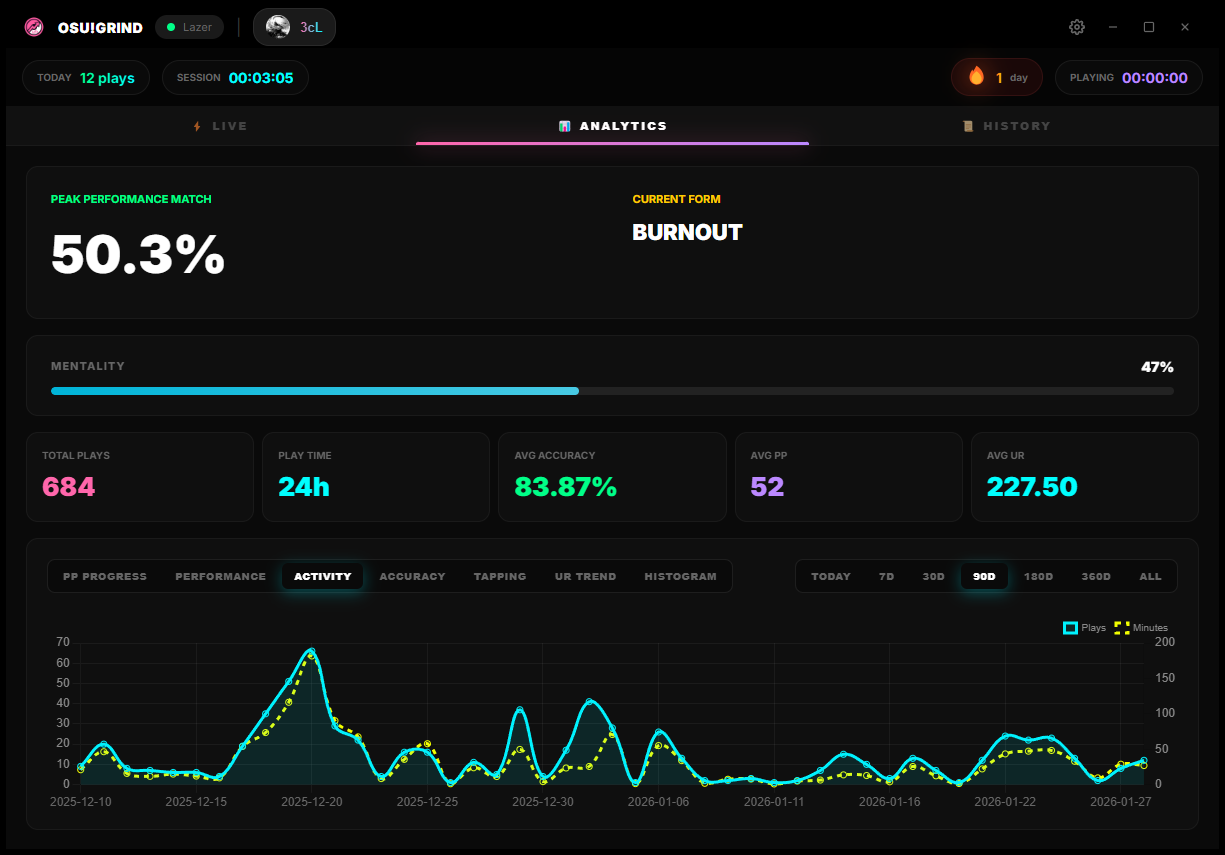The image size is (1225, 855).
Task: Select the ALL time range
Action: point(1150,576)
